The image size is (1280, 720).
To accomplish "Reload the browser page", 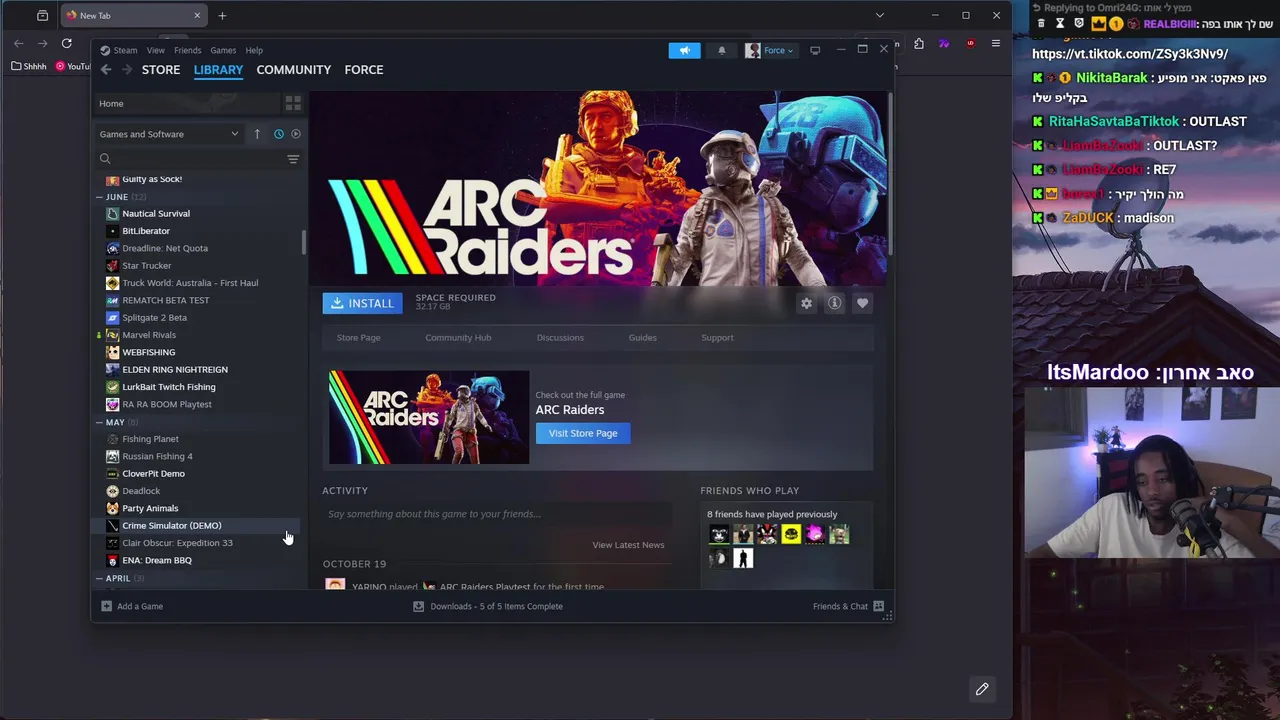I will coord(66,43).
